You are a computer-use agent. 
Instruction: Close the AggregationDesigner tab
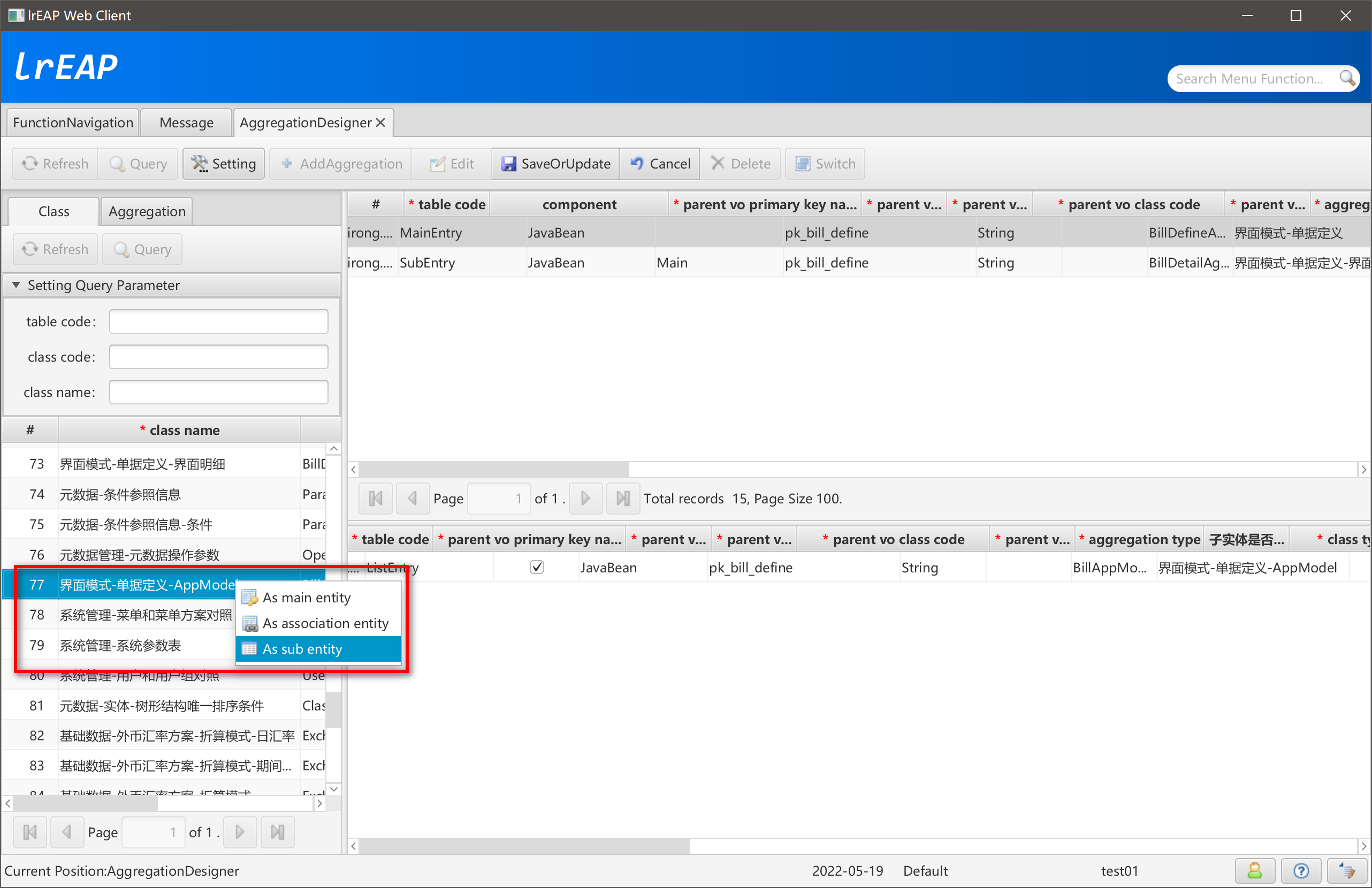(x=380, y=122)
